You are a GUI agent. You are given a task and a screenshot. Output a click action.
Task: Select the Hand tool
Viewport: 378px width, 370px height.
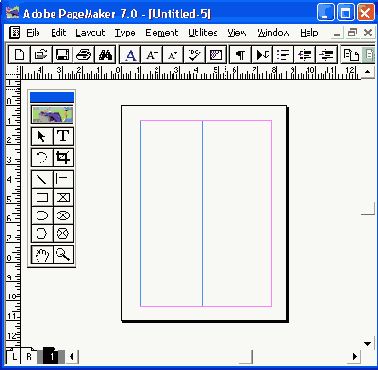click(42, 255)
